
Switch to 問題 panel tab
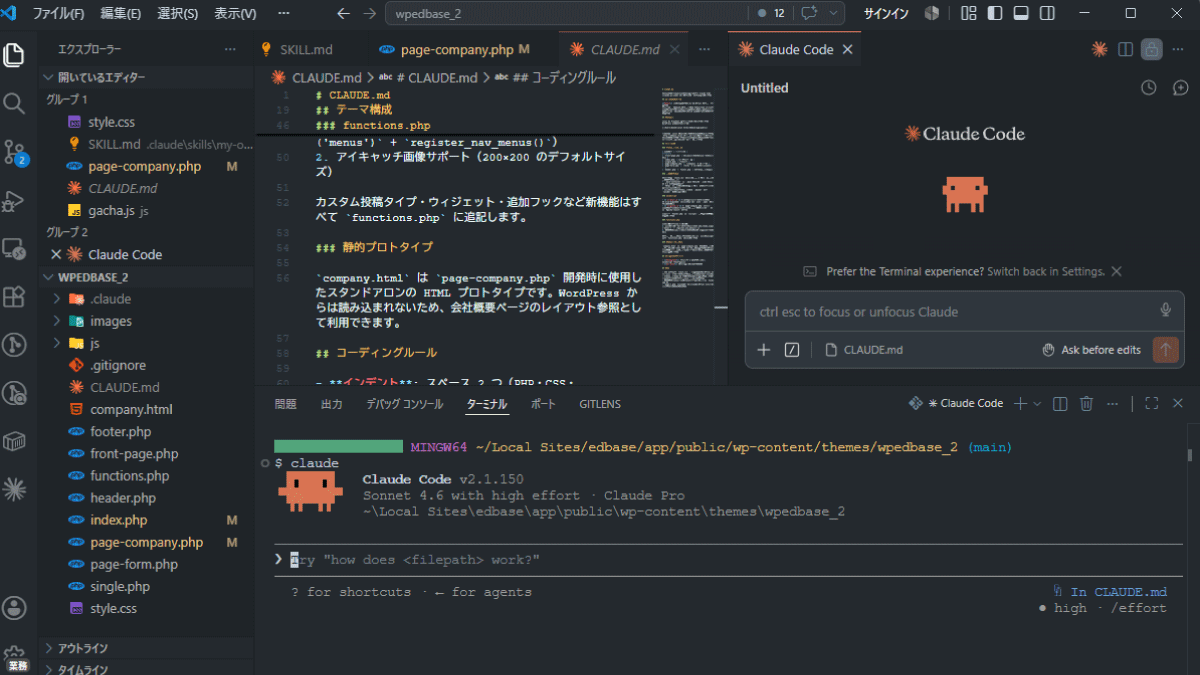(286, 404)
